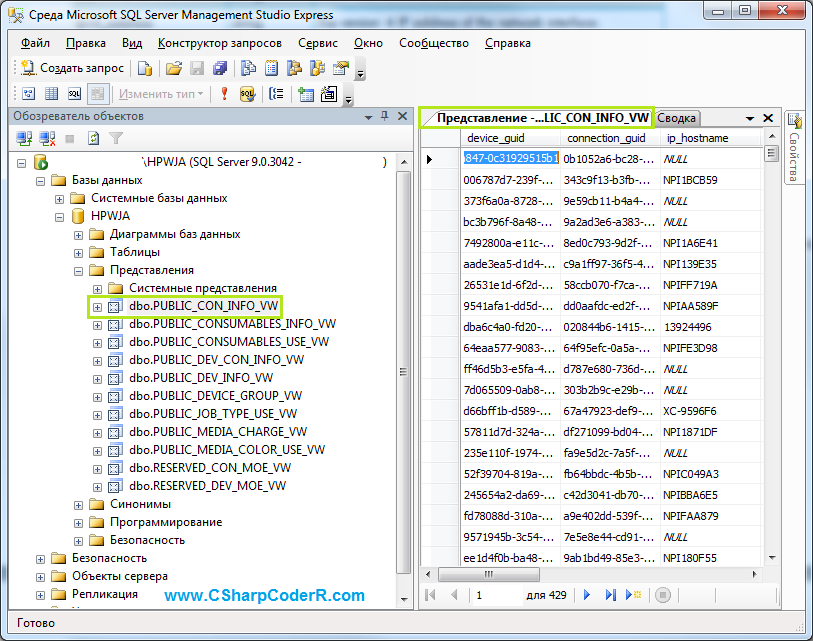
Task: Click the connect object explorer icon
Action: click(24, 138)
